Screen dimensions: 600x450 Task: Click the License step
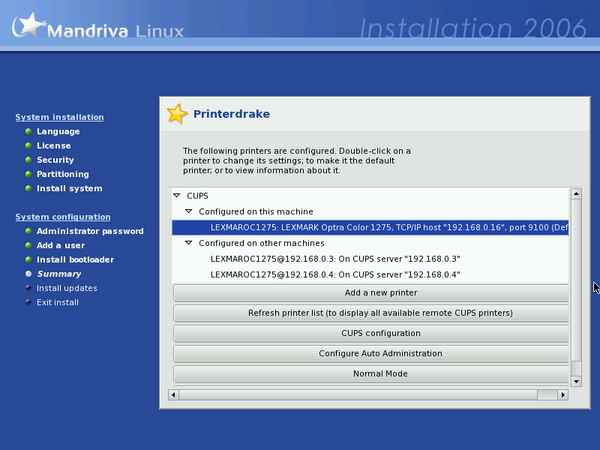click(54, 146)
